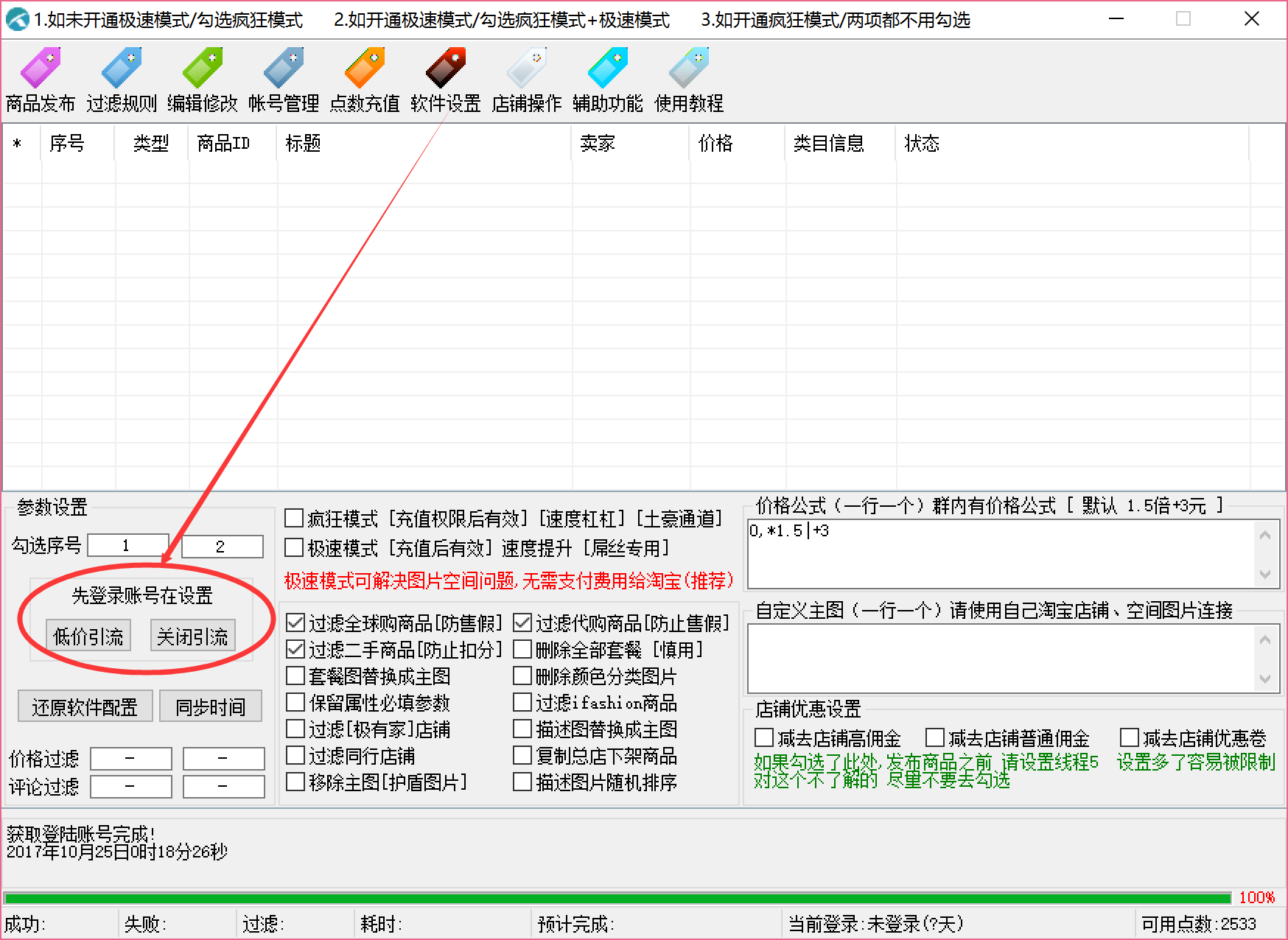Click the 低价引流 button
This screenshot has height=940, width=1288.
click(88, 636)
